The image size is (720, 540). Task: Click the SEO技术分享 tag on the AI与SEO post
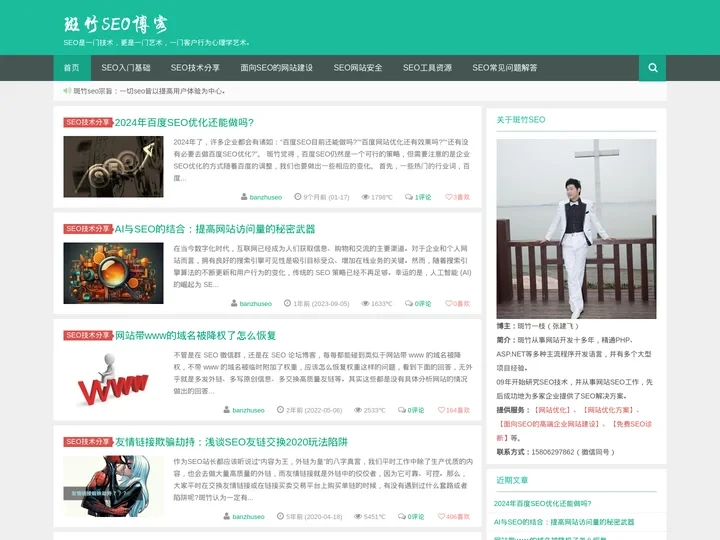pos(88,229)
